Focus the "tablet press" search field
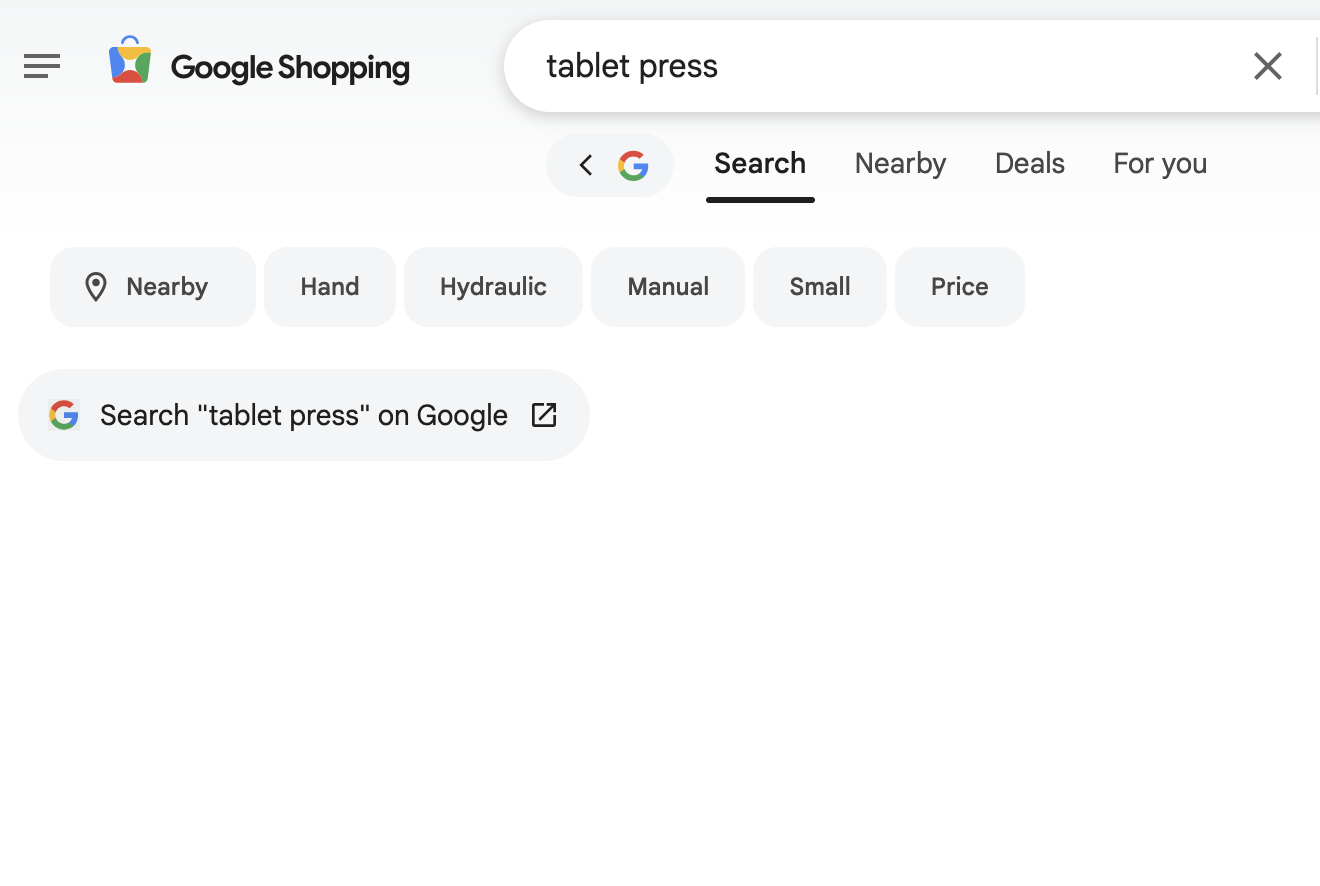The height and width of the screenshot is (886, 1320). tap(880, 66)
